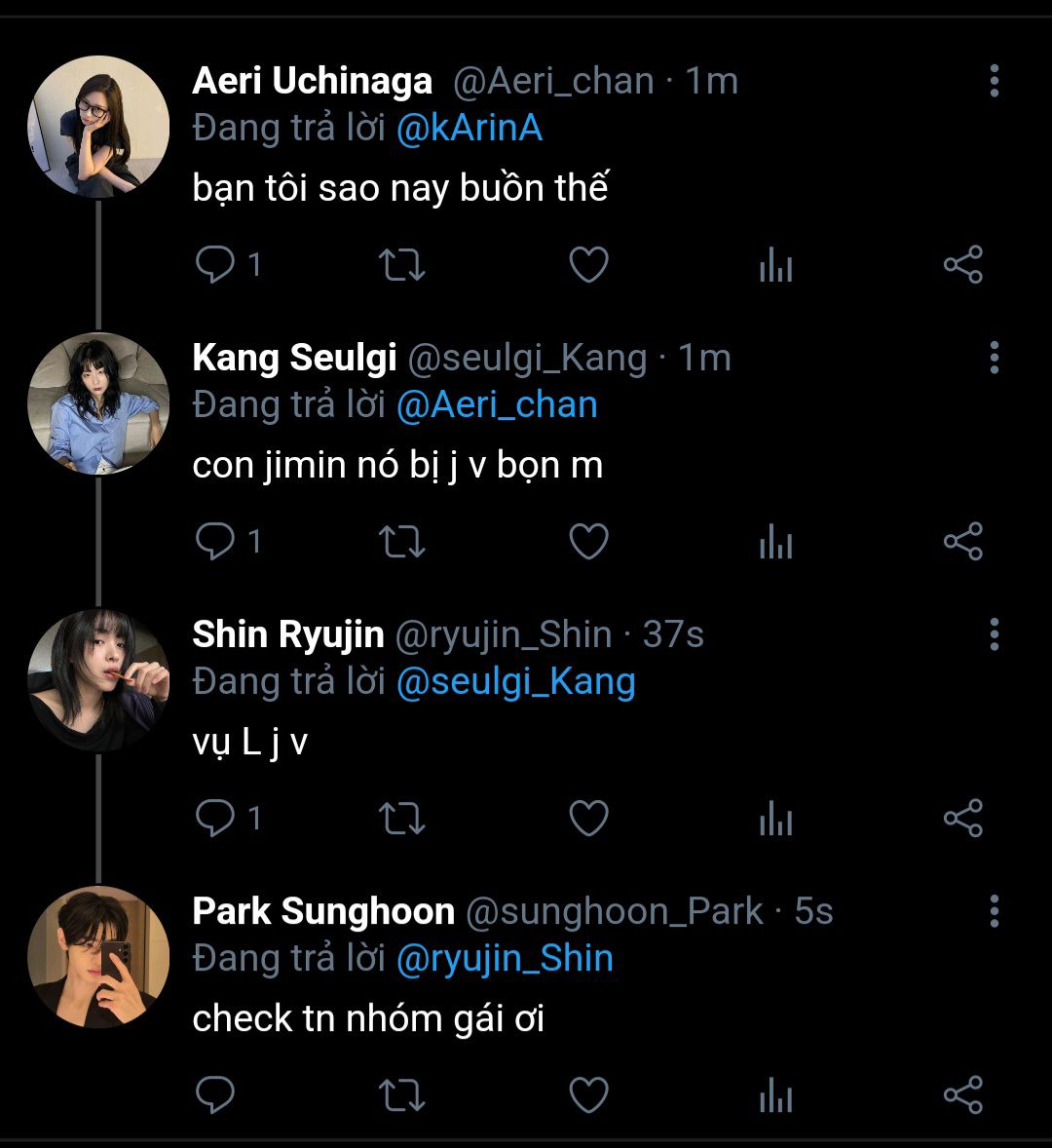Open more options for Kang Seulgi's tweet

coord(994,358)
